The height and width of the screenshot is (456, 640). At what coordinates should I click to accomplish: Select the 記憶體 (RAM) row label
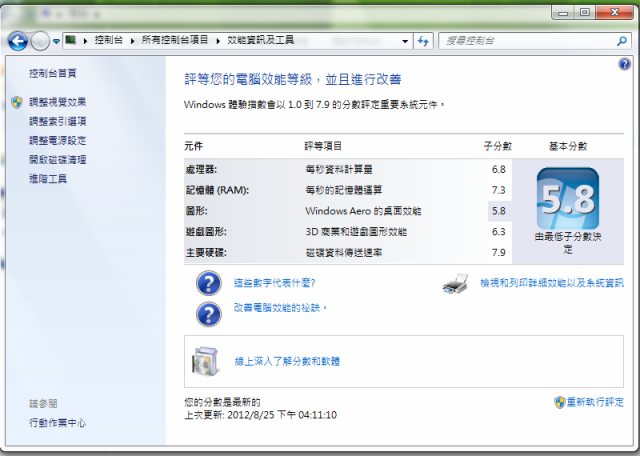click(x=217, y=190)
